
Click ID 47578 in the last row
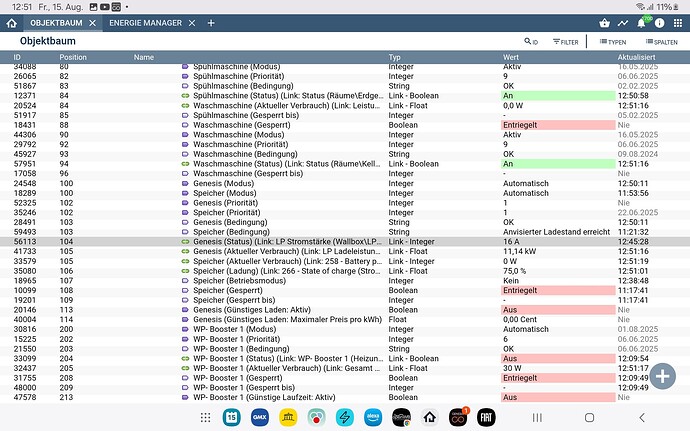click(25, 398)
